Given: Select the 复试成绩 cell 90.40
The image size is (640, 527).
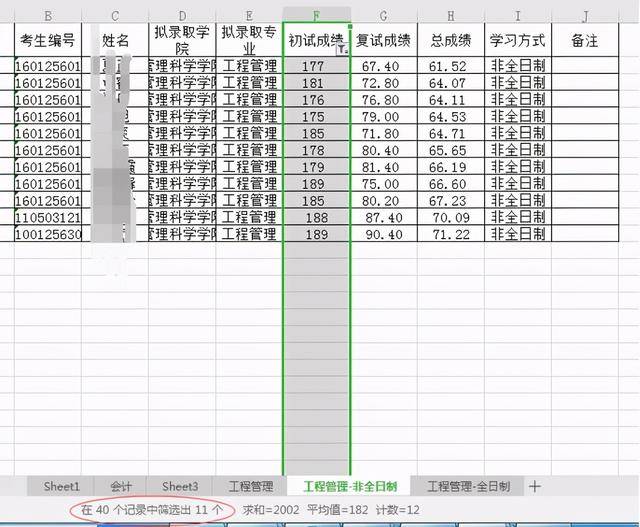Looking at the screenshot, I should (384, 233).
